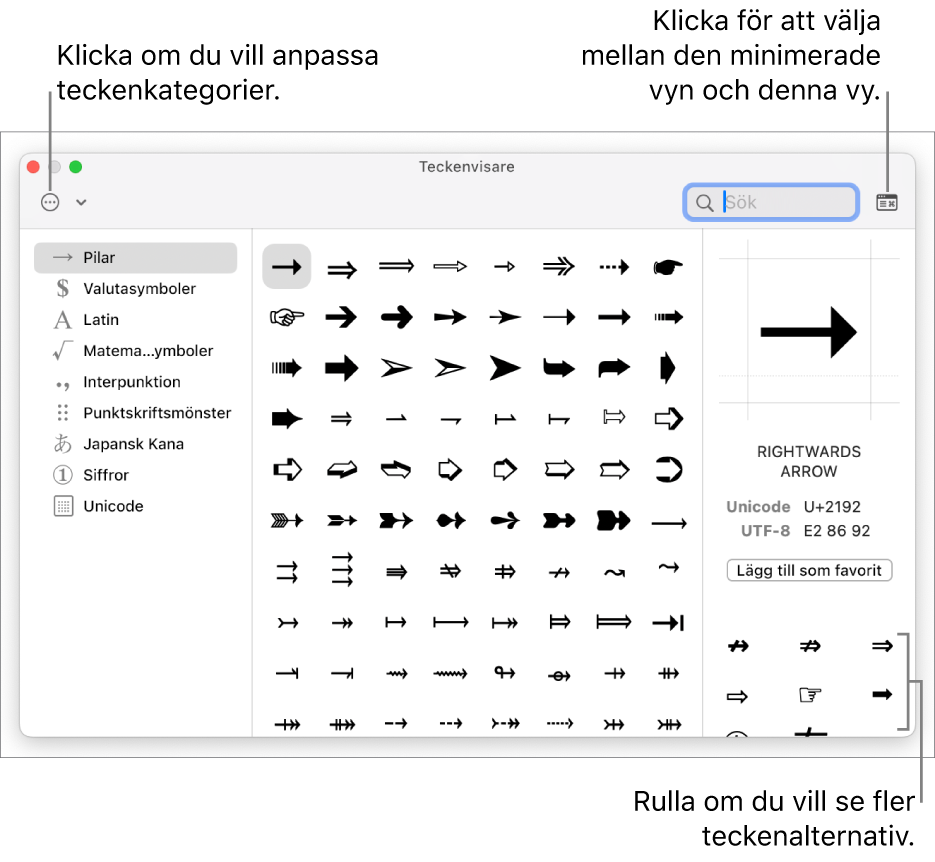
Task: Open the category customization ellipsis menu
Action: click(x=50, y=203)
